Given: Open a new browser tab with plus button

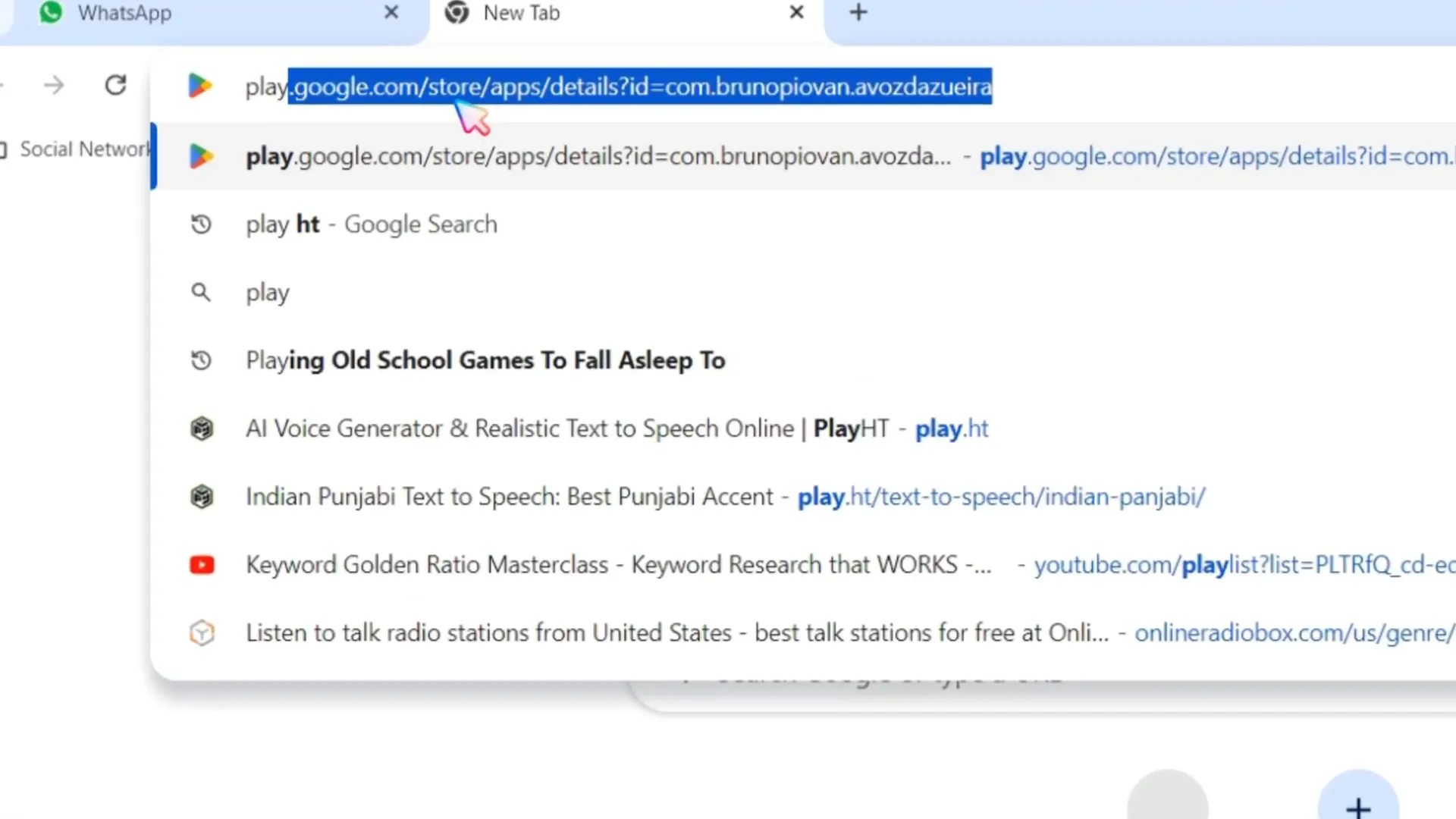Looking at the screenshot, I should pos(858,13).
